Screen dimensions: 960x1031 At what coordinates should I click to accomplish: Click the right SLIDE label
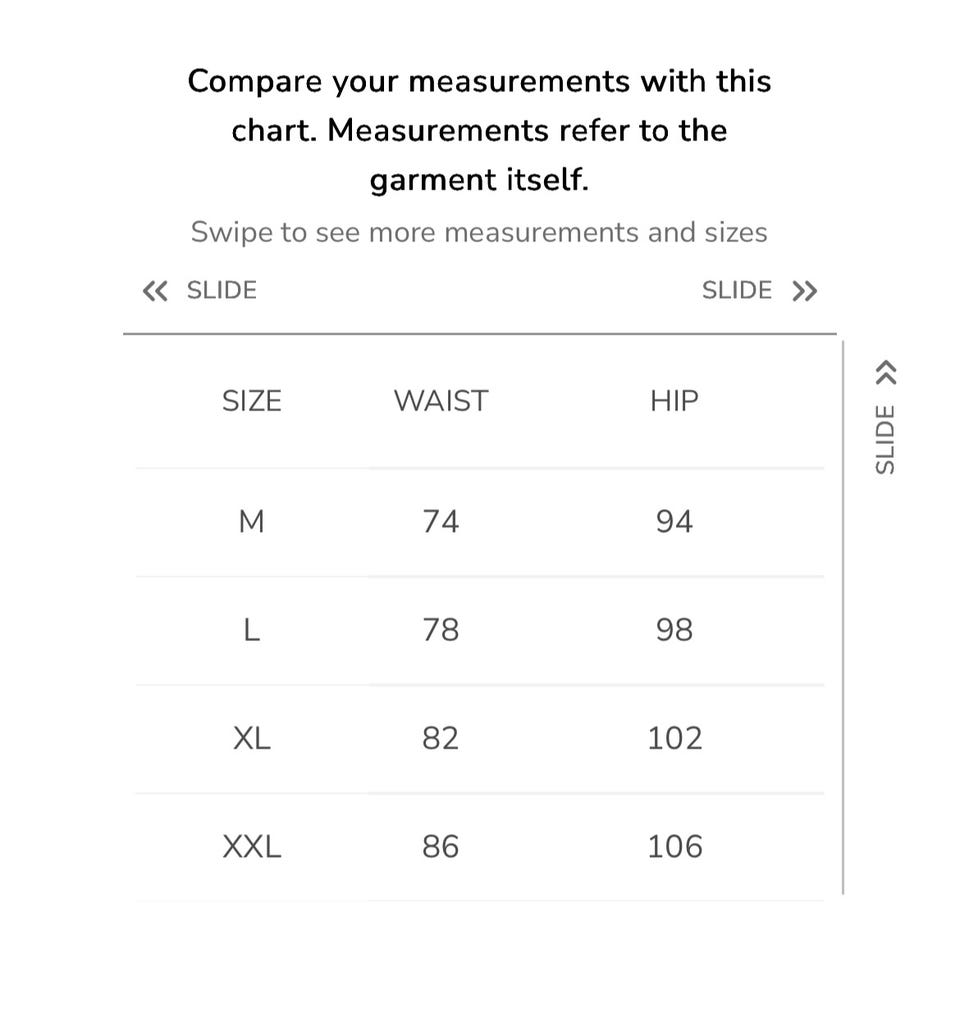coord(737,291)
